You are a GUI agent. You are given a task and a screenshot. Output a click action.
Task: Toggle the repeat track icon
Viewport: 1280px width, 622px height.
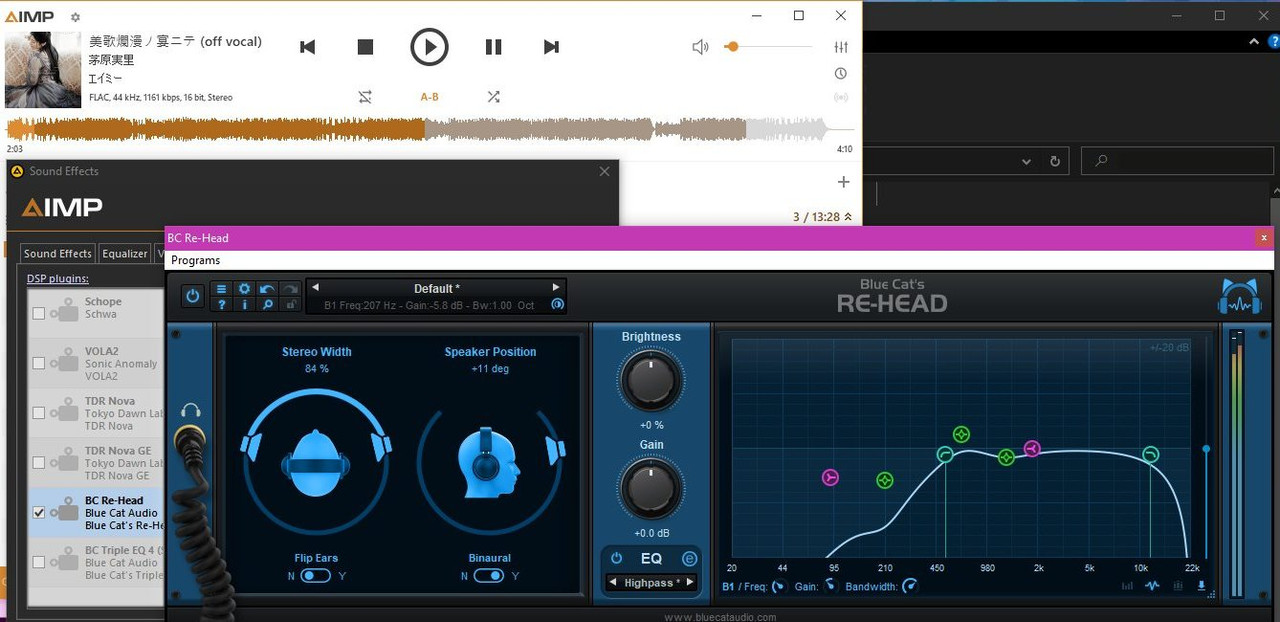pyautogui.click(x=365, y=97)
